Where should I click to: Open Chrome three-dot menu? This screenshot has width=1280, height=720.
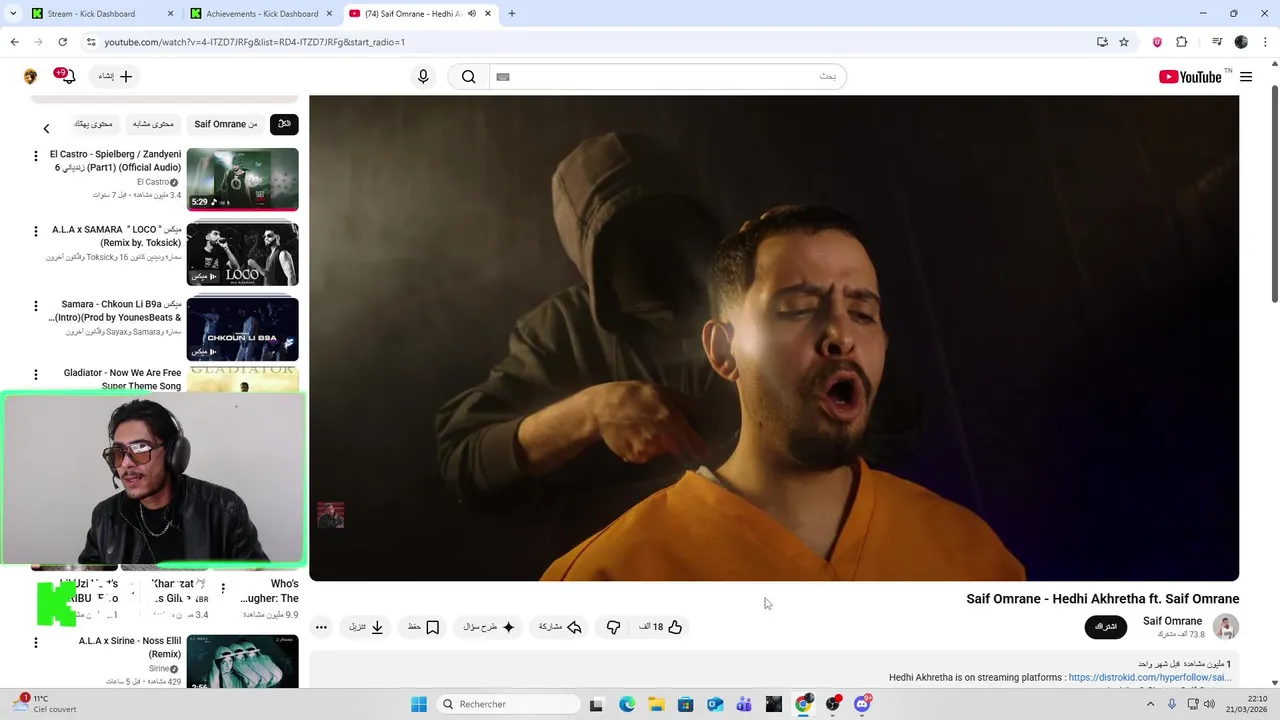coord(1266,42)
